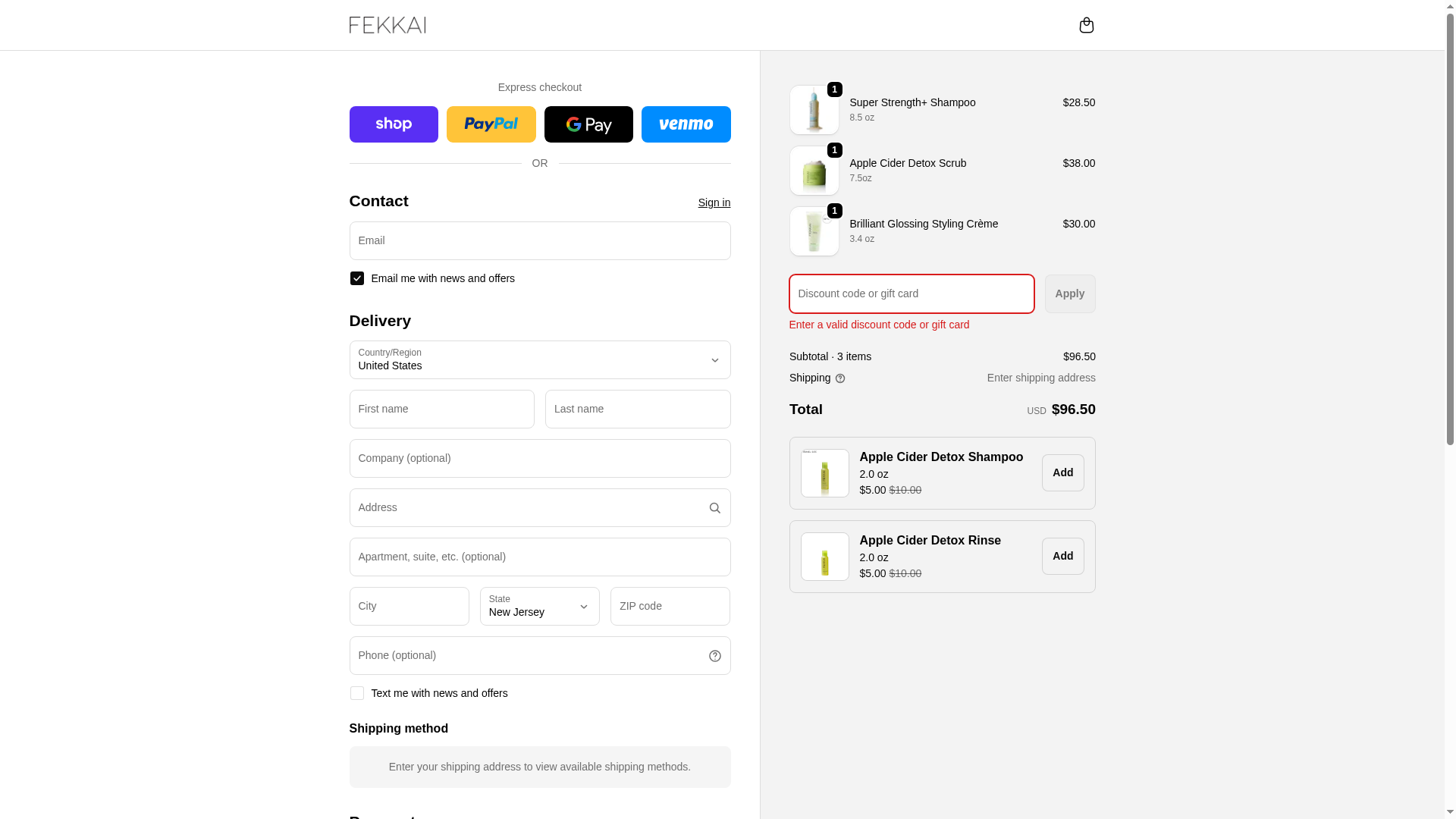Select Google Pay express checkout
Screen dimensions: 1456x819
click(x=588, y=124)
